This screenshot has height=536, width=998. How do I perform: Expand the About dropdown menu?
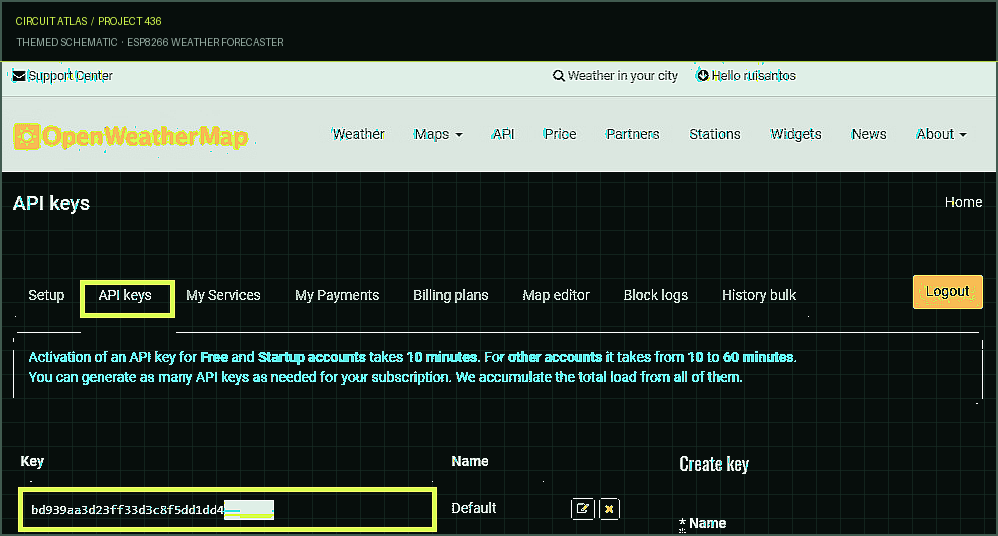point(941,134)
